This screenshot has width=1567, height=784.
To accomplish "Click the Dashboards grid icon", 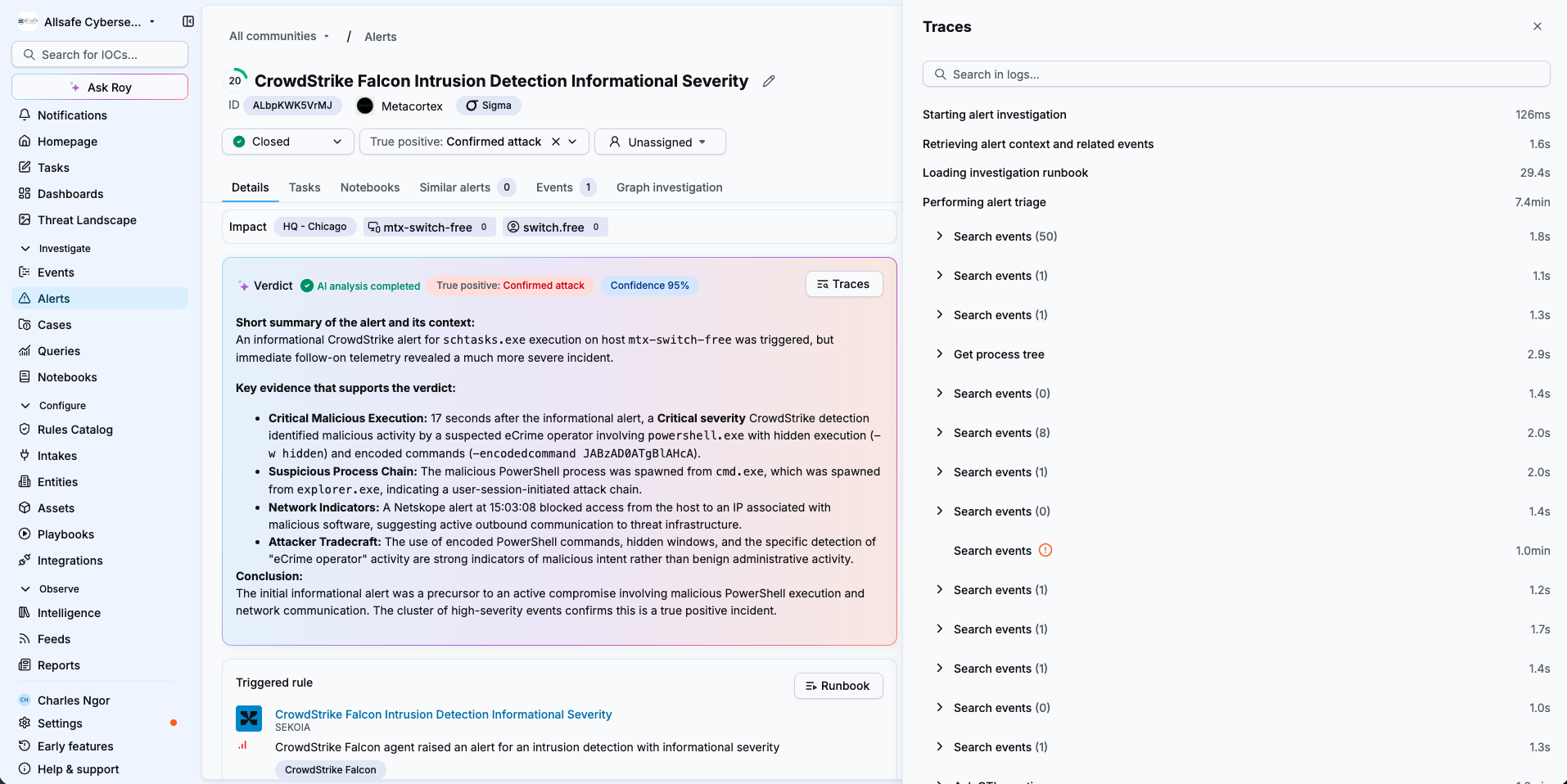I will 25,193.
